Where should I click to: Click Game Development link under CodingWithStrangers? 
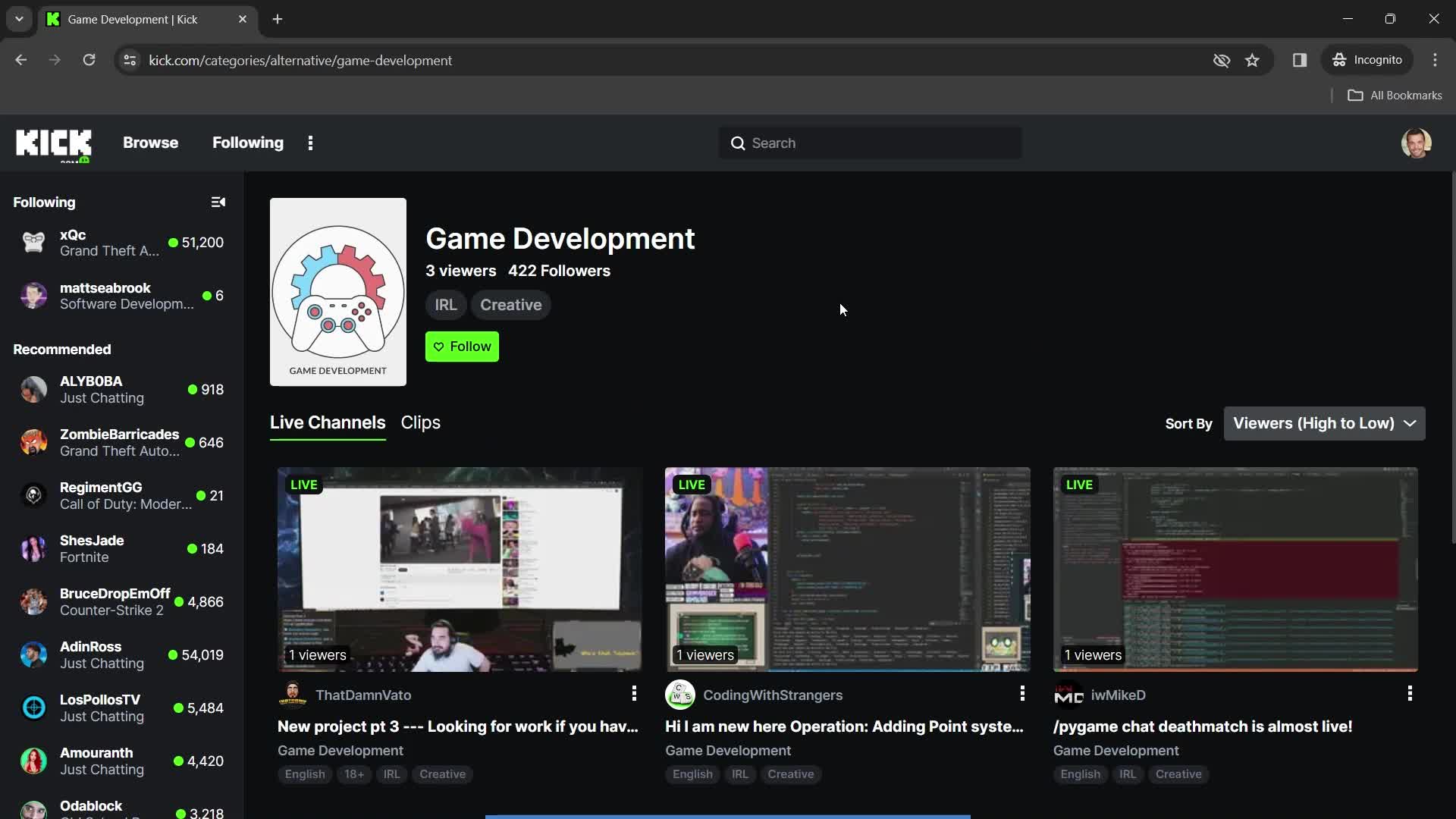tap(728, 751)
